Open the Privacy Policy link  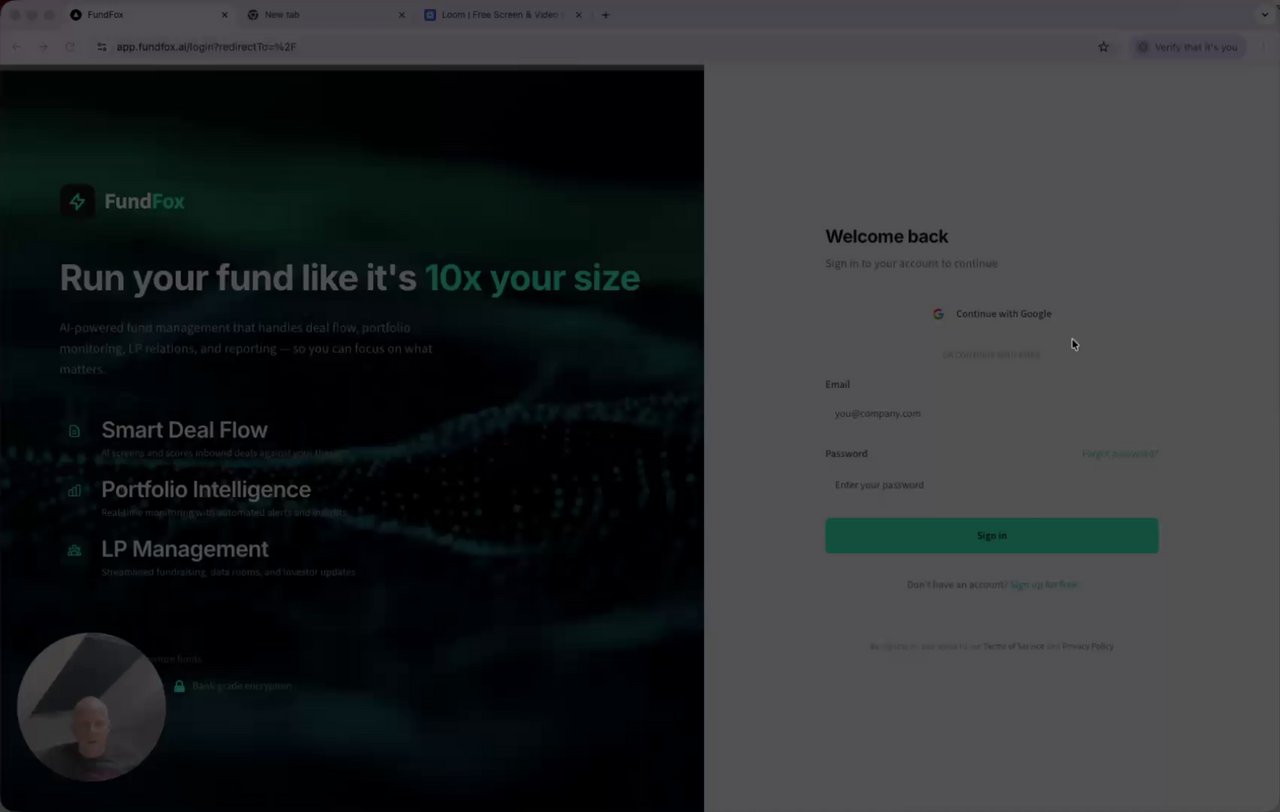click(x=1088, y=646)
